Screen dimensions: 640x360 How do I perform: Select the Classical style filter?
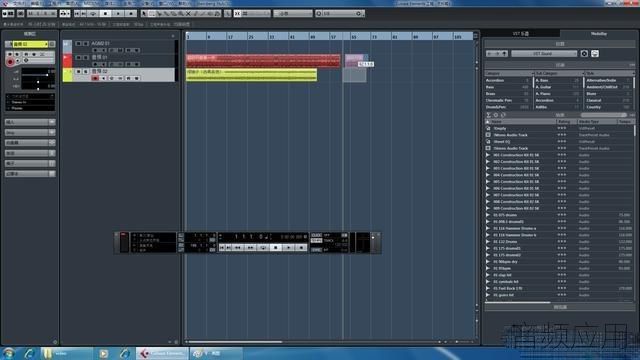(x=609, y=100)
